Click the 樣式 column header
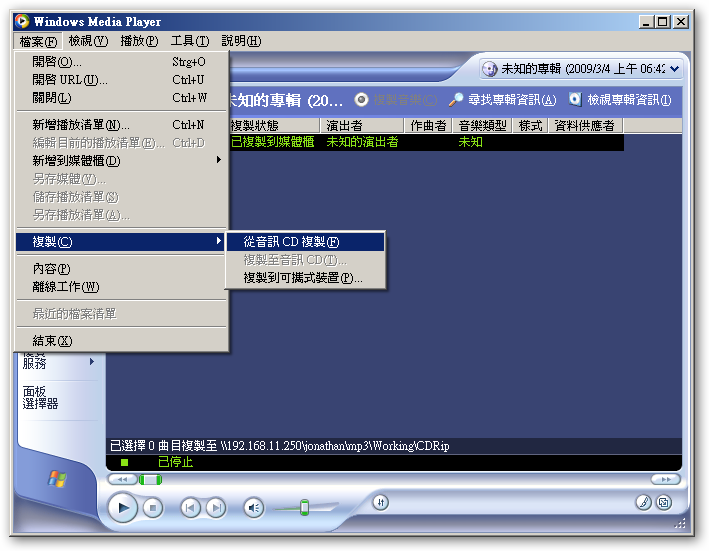Screen dimensions: 709x551 [x=530, y=125]
